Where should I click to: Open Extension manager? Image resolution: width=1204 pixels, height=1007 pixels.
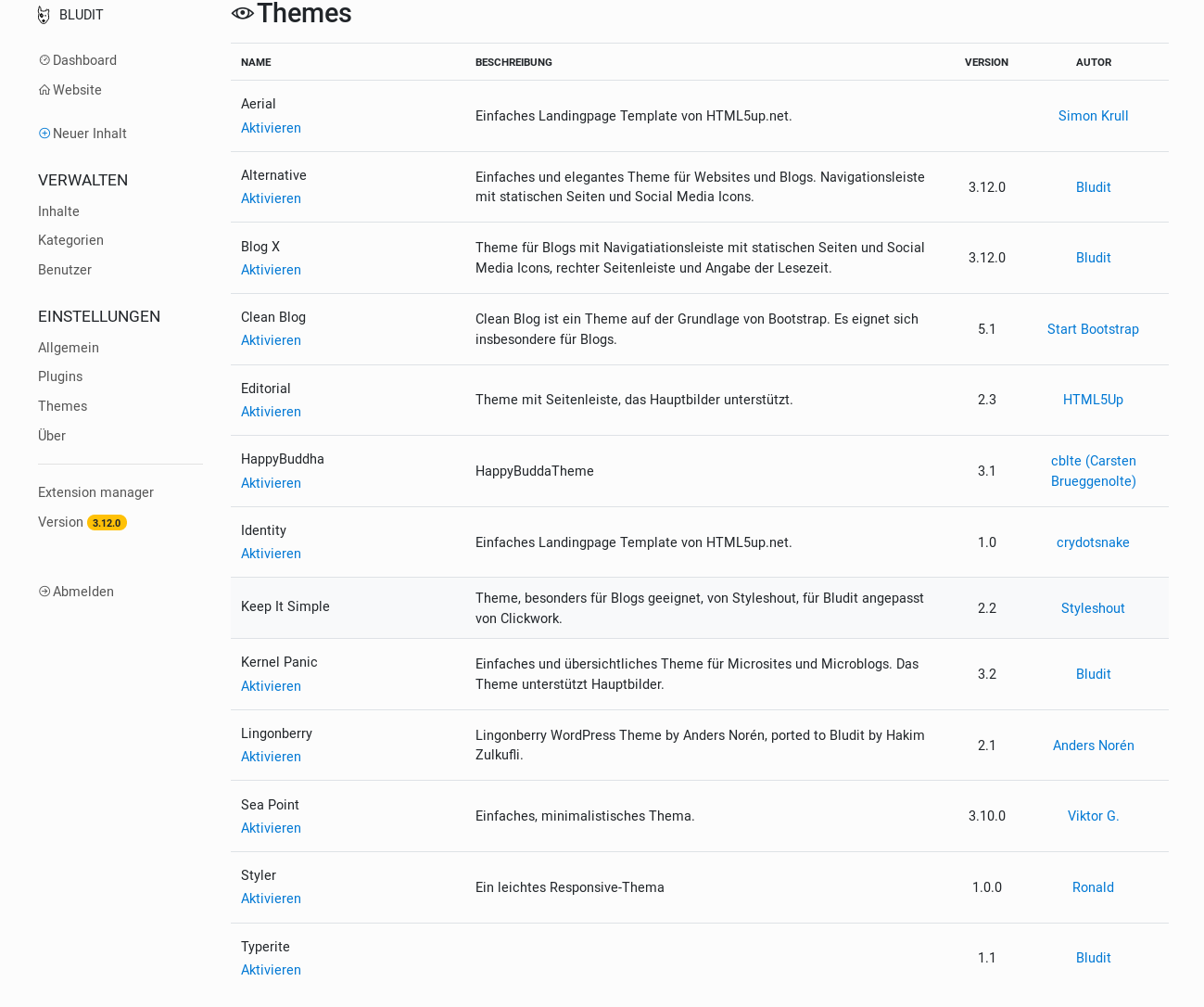[95, 492]
